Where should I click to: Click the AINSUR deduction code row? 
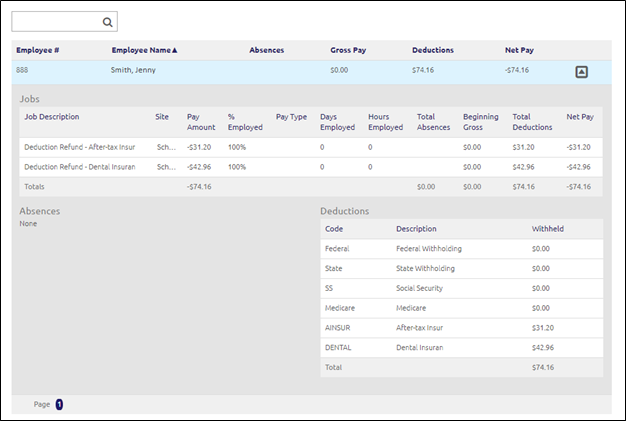click(x=338, y=328)
